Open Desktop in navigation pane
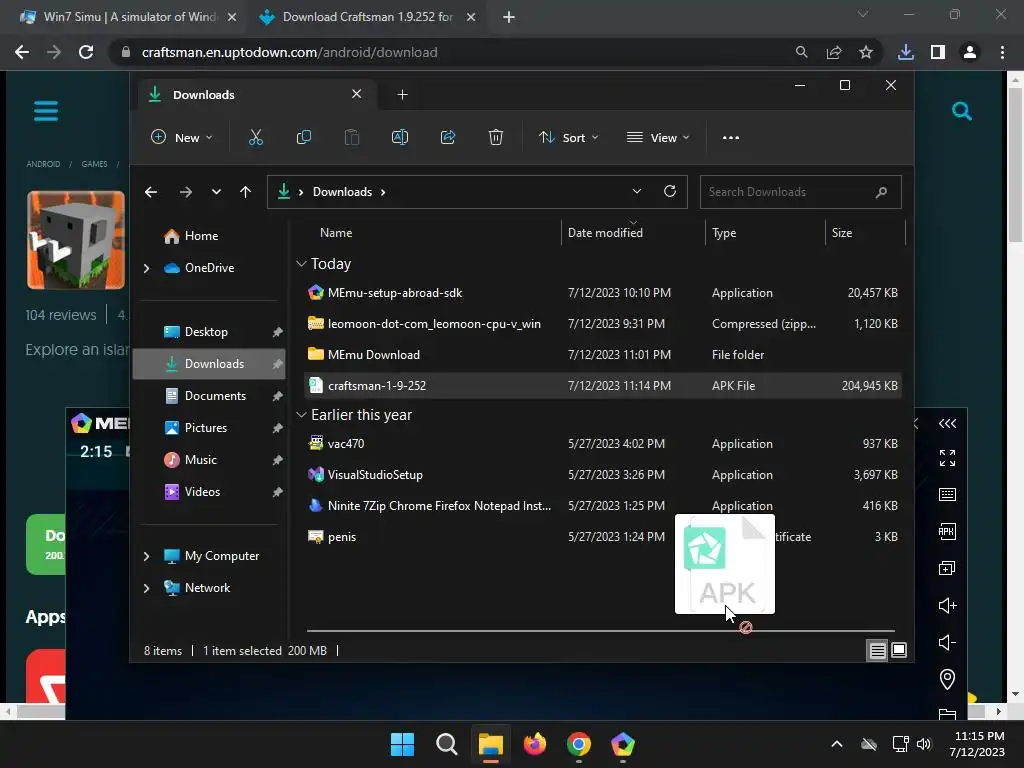Viewport: 1024px width, 768px height. pos(206,332)
